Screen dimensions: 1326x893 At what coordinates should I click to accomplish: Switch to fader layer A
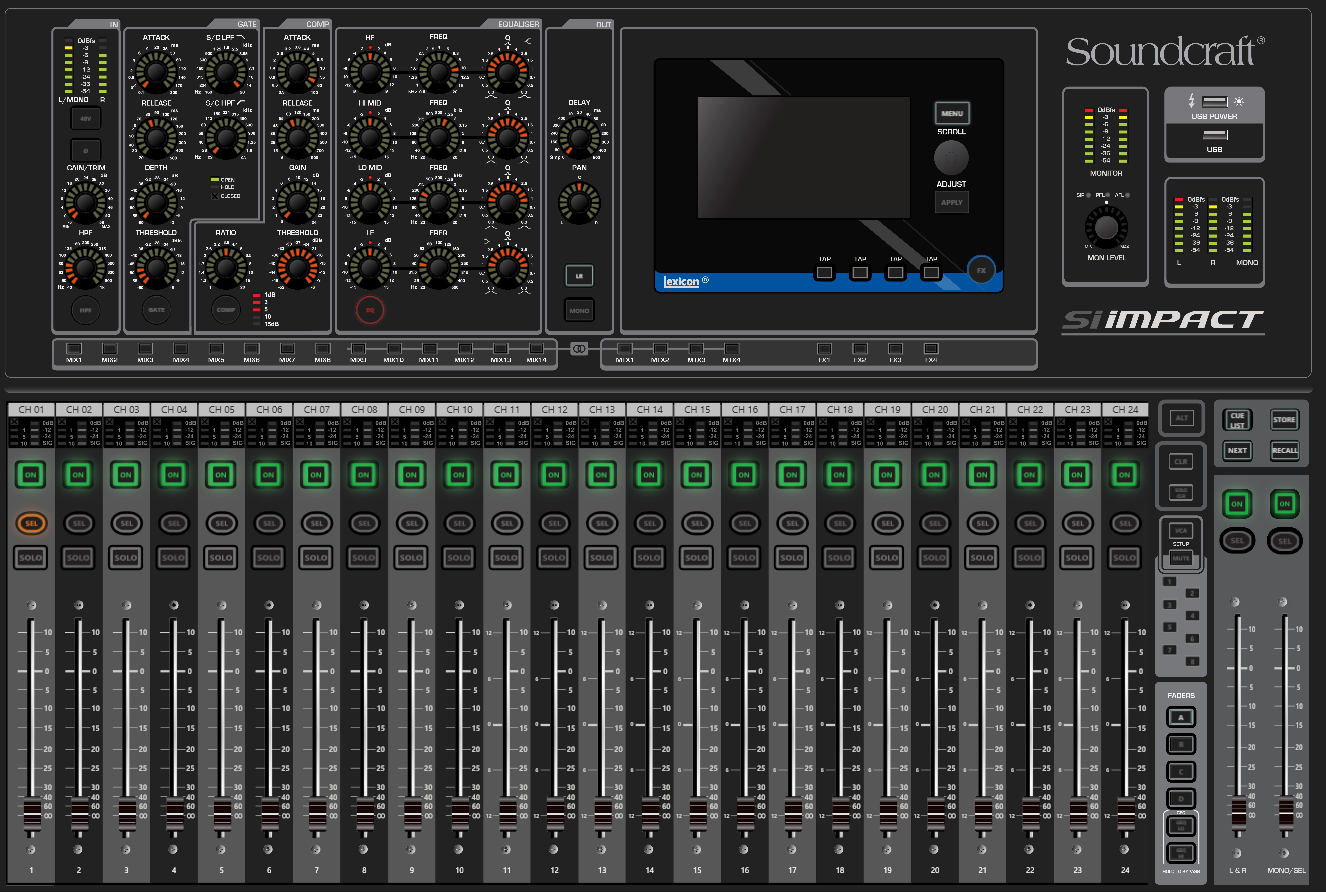(x=1181, y=717)
